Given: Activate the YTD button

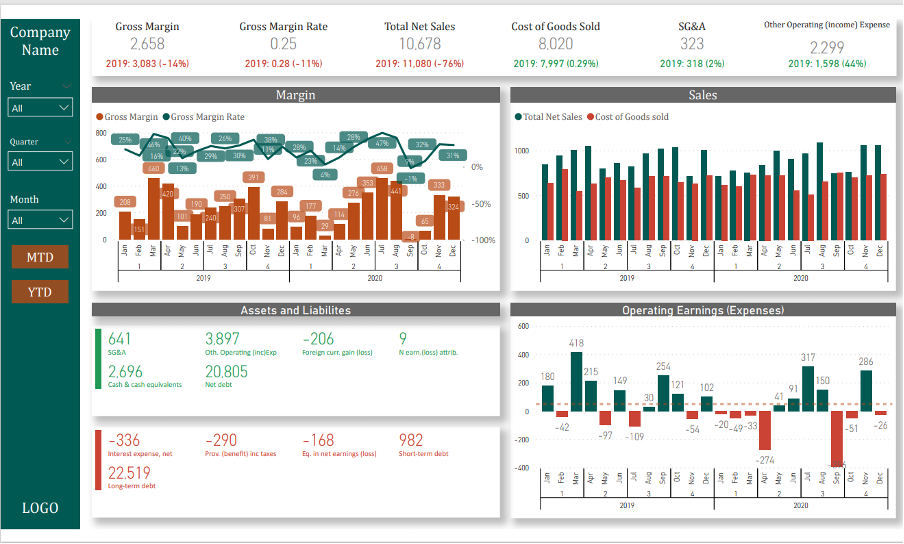Looking at the screenshot, I should point(40,291).
